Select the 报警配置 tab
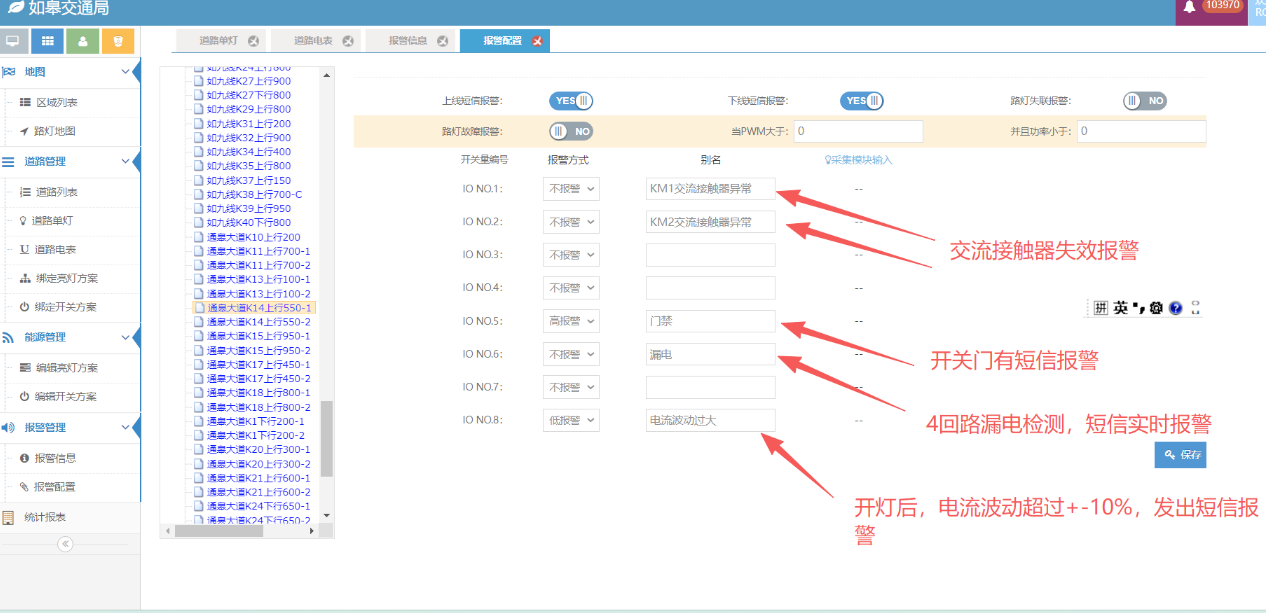The image size is (1266, 613). pos(504,41)
